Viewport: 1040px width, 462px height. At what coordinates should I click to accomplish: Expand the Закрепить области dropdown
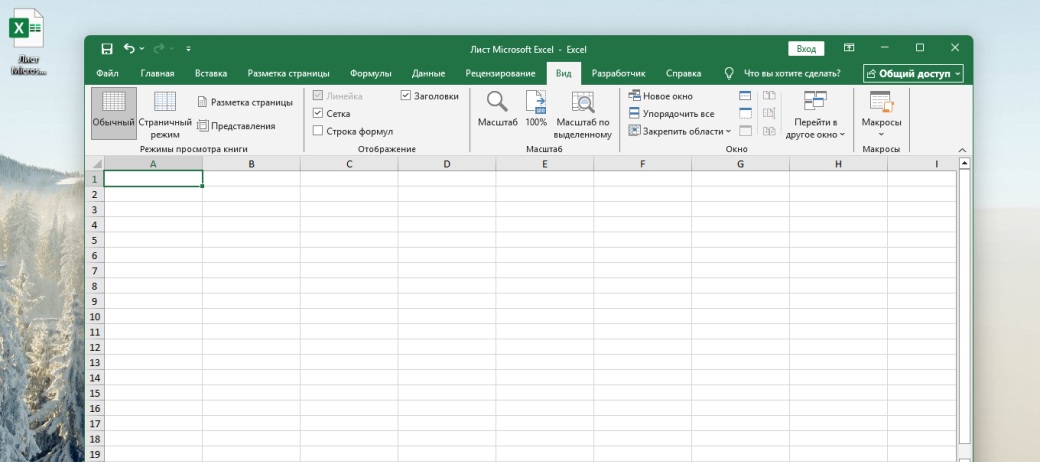click(680, 131)
